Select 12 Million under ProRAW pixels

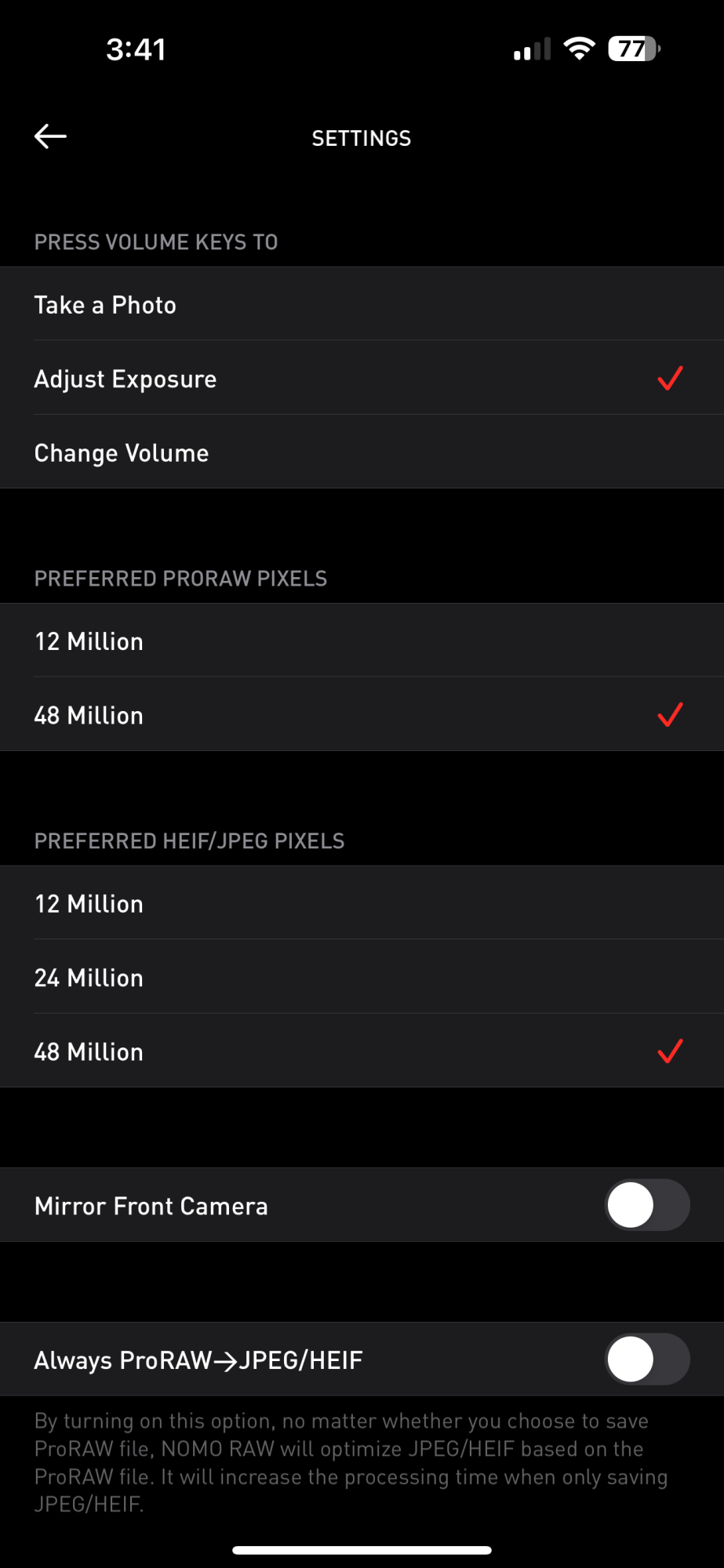[x=89, y=641]
